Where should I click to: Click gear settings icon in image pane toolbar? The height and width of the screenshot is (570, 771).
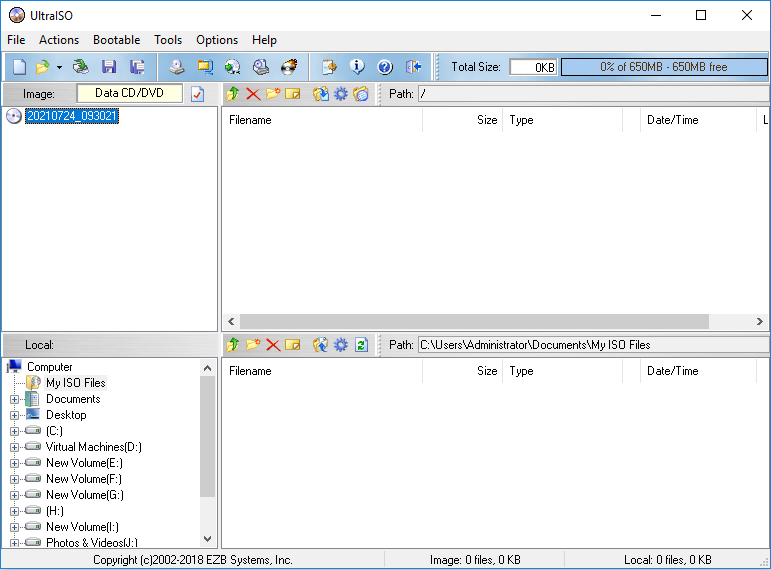(341, 93)
